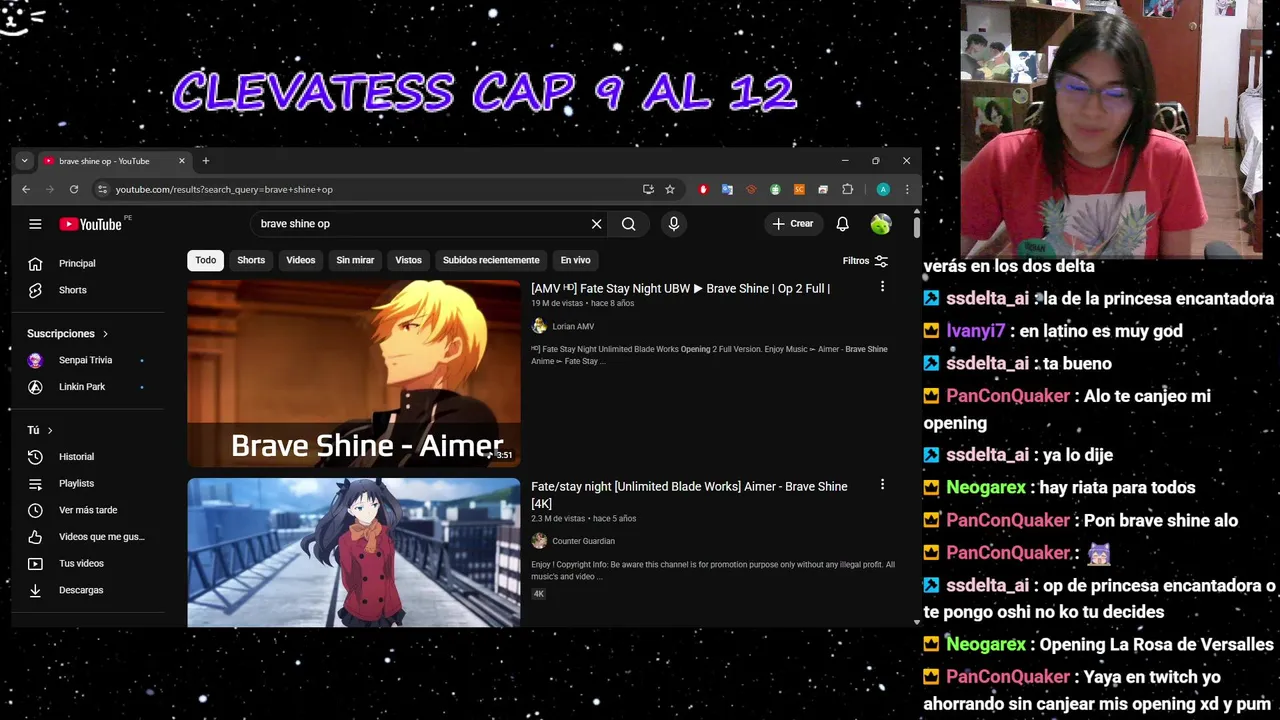Open Filtros filter options
1280x720 pixels.
865,261
